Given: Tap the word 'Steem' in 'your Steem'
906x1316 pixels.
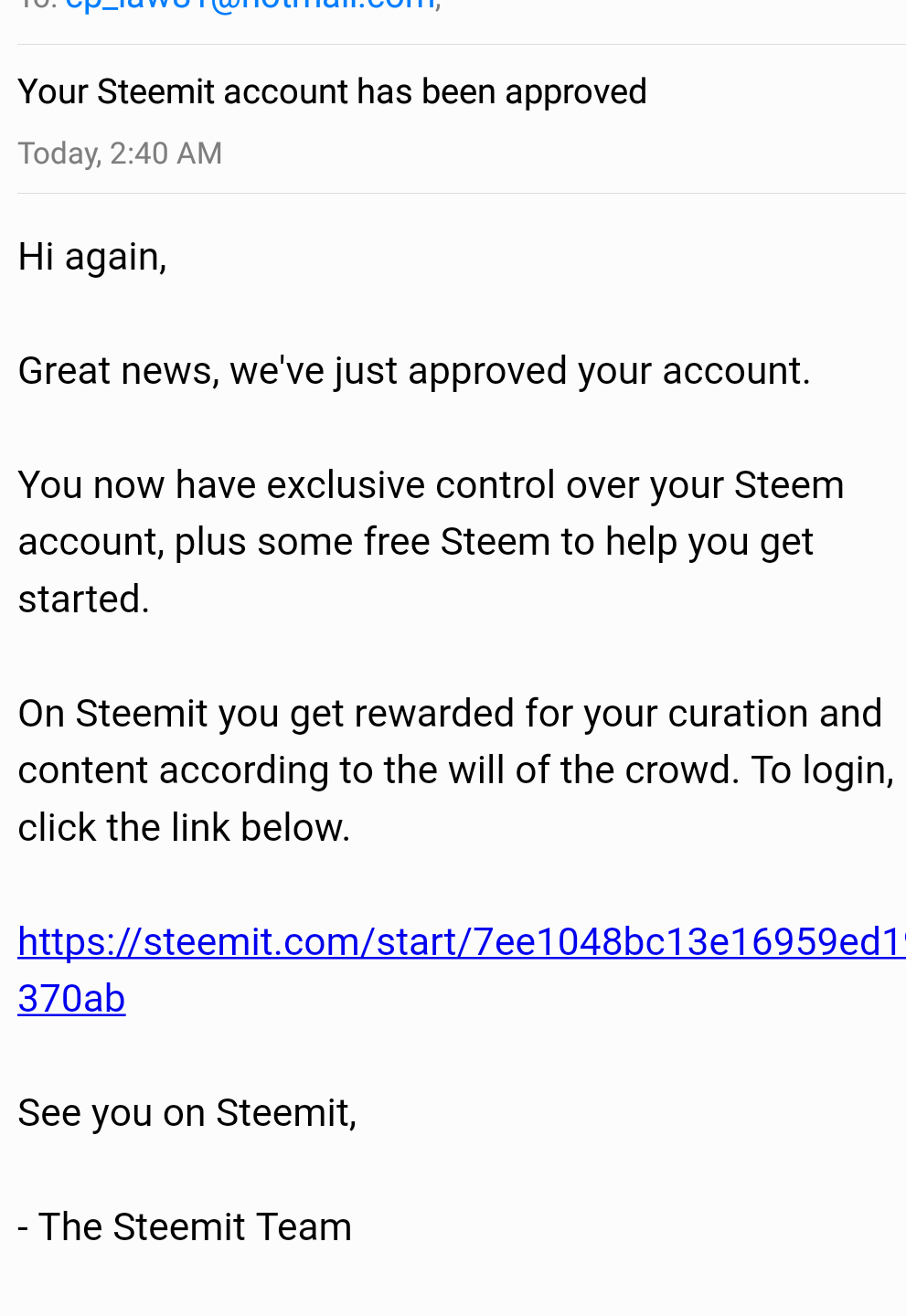Looking at the screenshot, I should click(x=789, y=485).
